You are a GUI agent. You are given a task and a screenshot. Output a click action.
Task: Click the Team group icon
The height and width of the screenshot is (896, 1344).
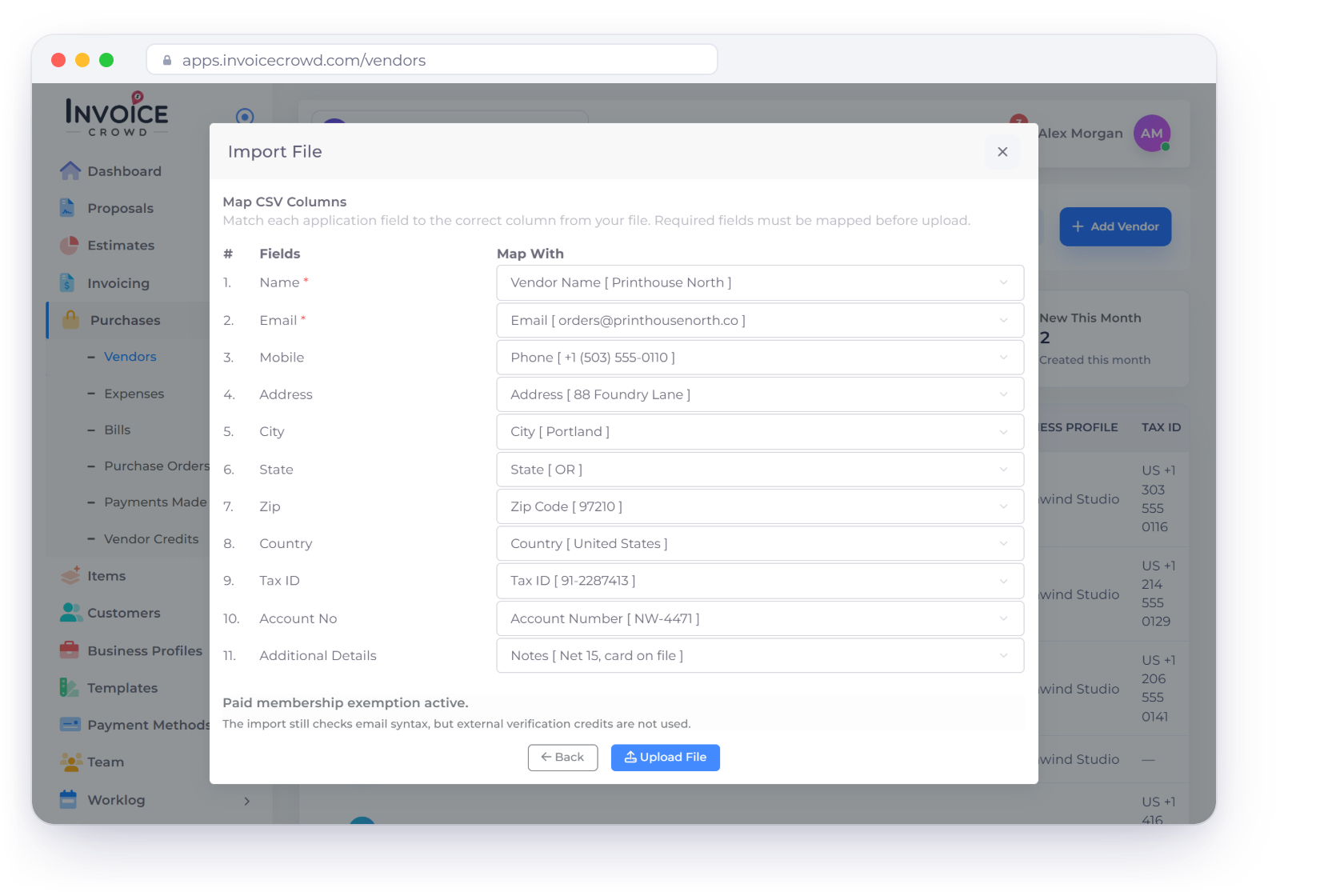point(71,762)
